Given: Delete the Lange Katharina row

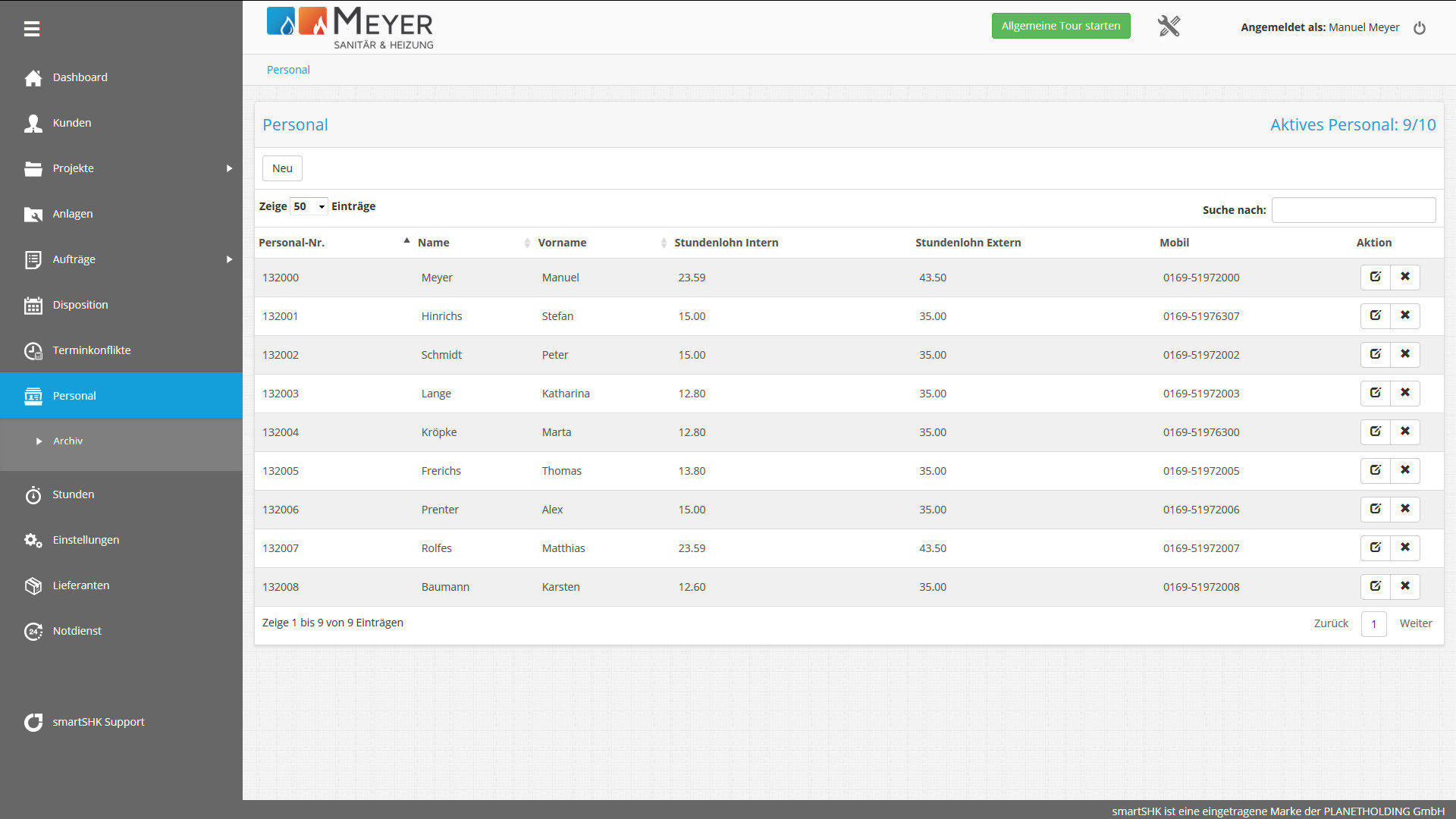Looking at the screenshot, I should [x=1404, y=393].
